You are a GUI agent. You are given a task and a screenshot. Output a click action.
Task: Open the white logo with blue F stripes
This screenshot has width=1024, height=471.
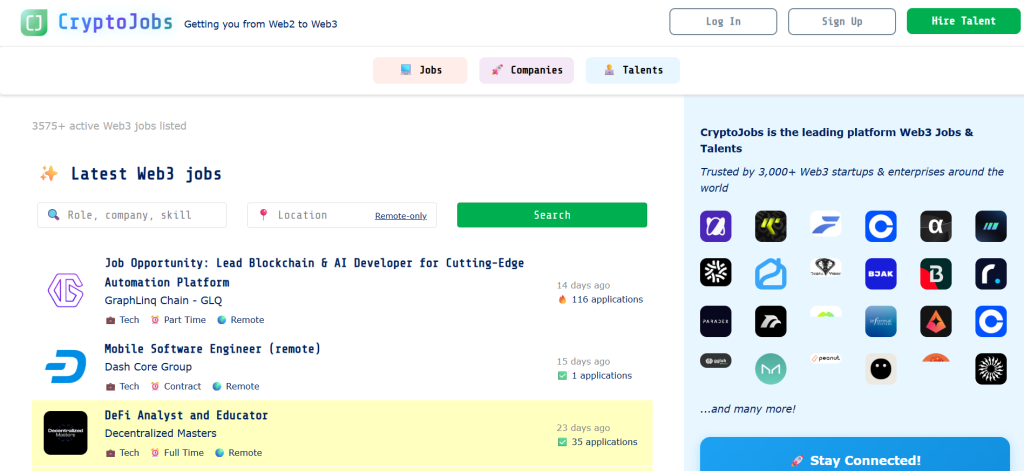825,223
